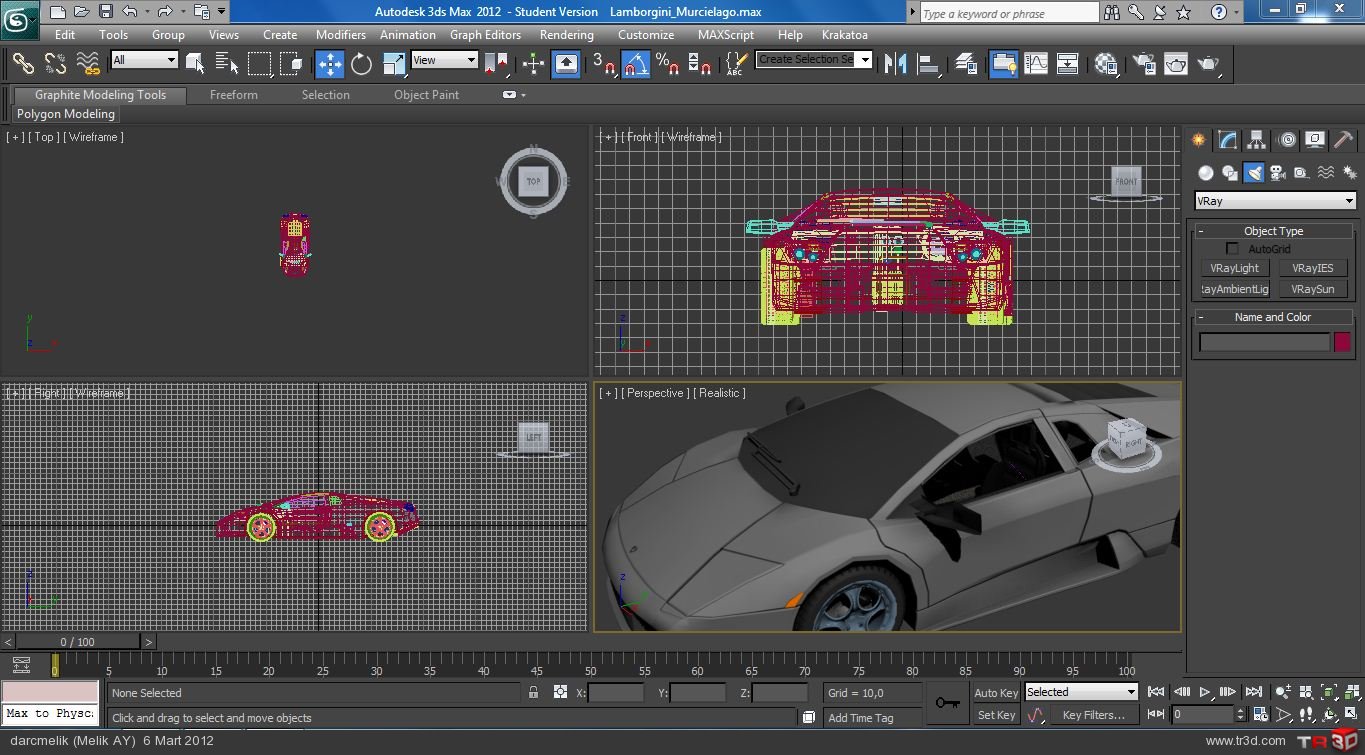Create a VRaySun light
This screenshot has width=1365, height=755.
click(1312, 289)
